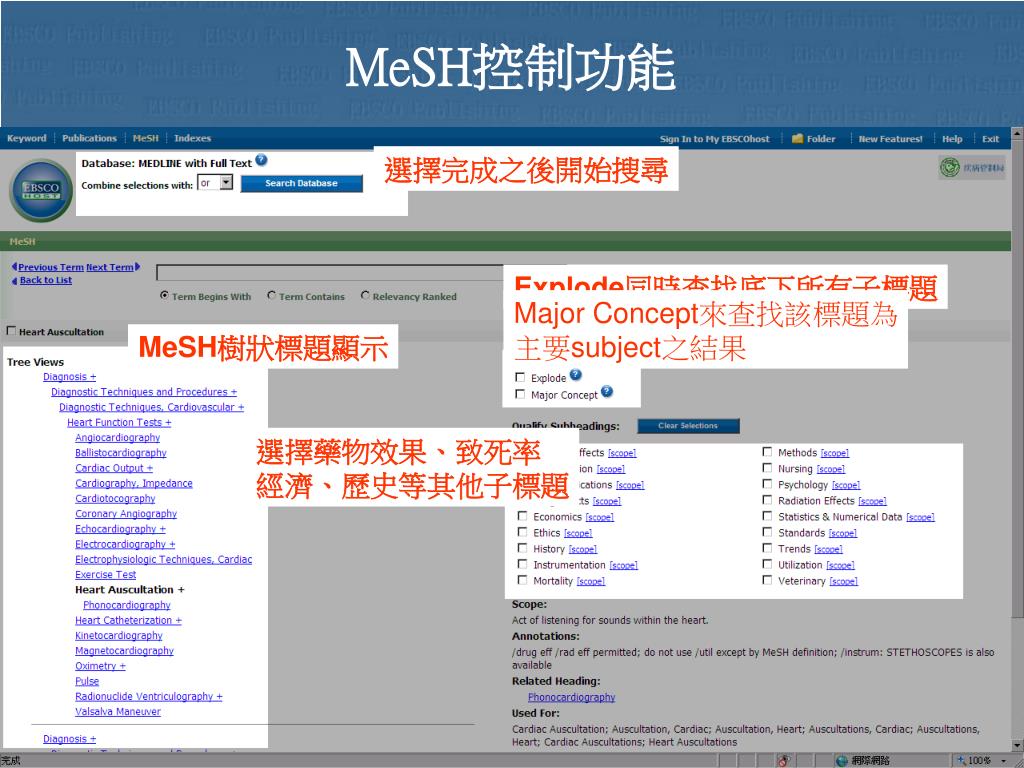Check the Economics subheading

[x=522, y=516]
